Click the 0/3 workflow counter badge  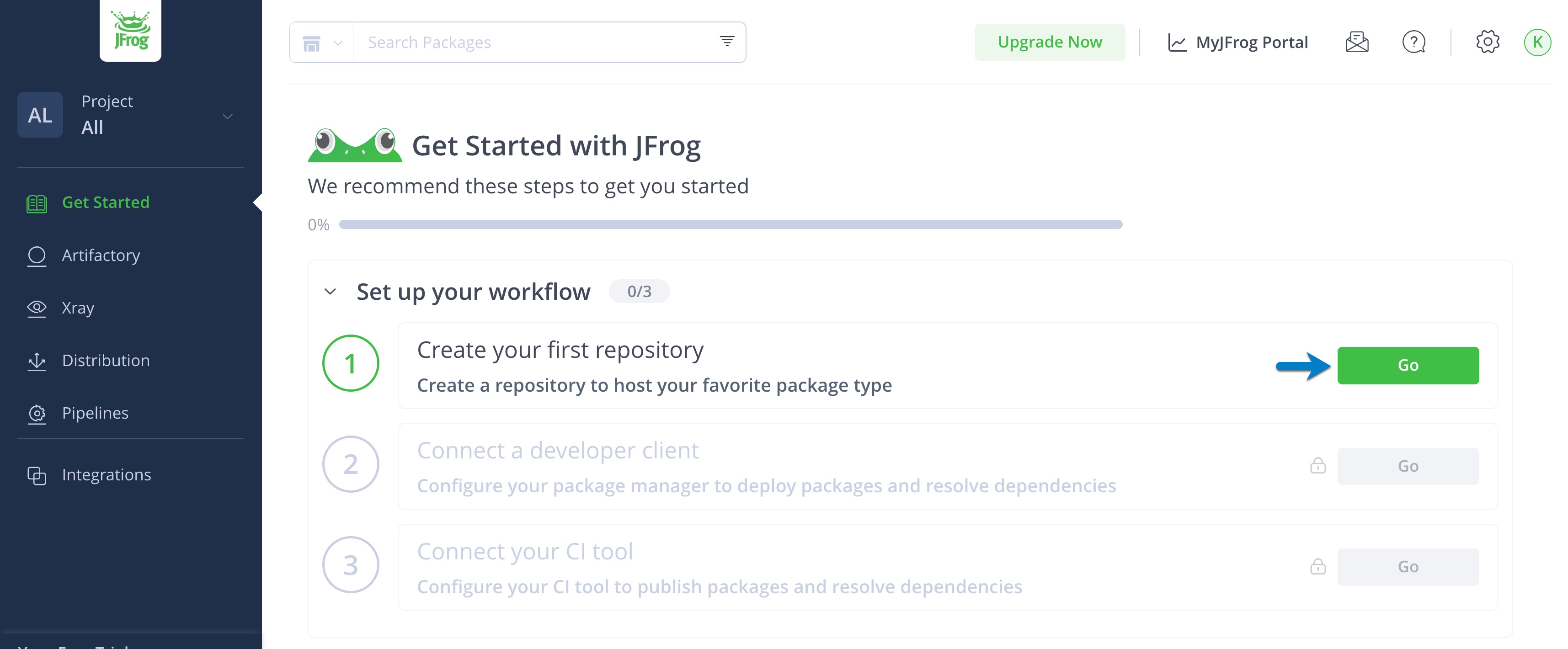[639, 292]
